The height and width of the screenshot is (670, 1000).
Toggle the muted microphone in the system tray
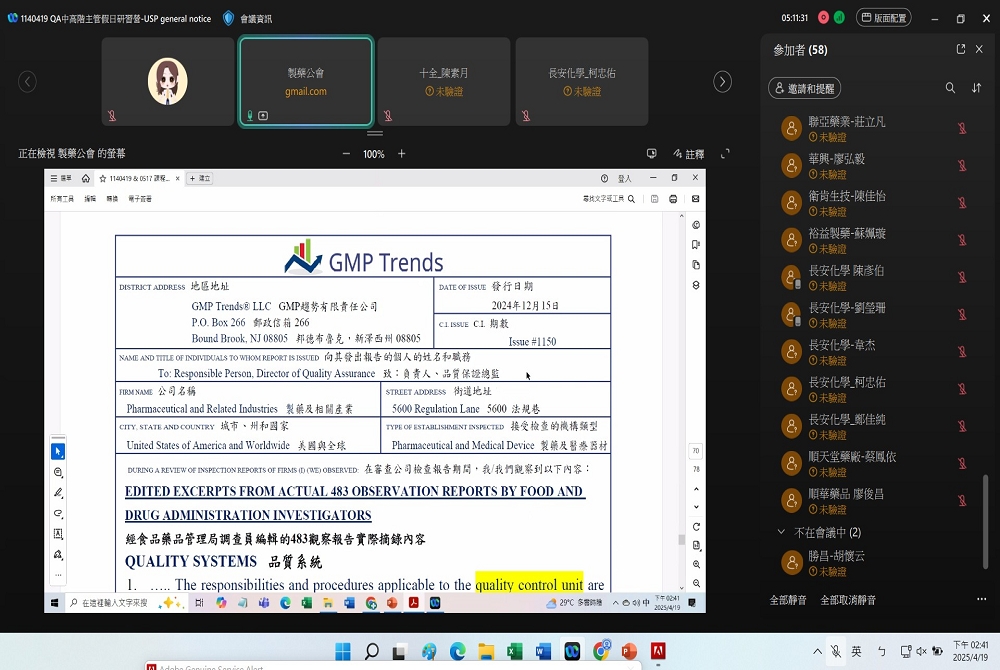click(835, 651)
